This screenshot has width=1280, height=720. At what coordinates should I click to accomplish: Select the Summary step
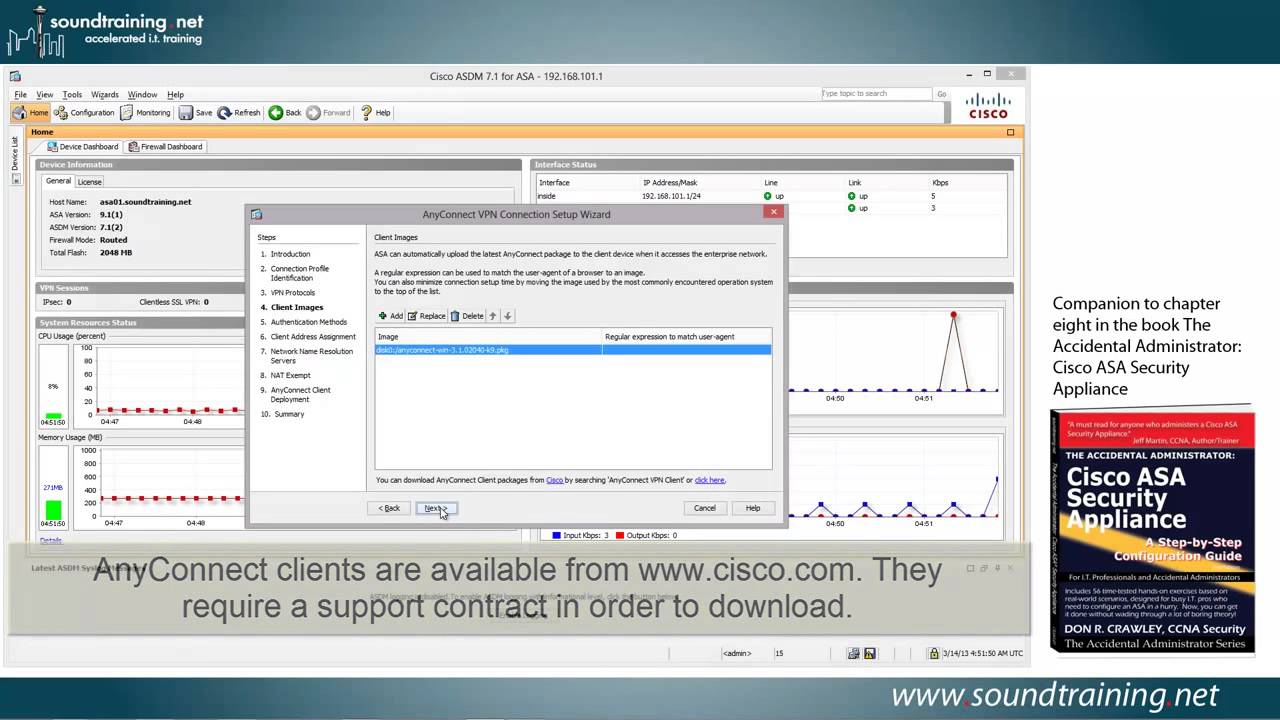coord(289,414)
